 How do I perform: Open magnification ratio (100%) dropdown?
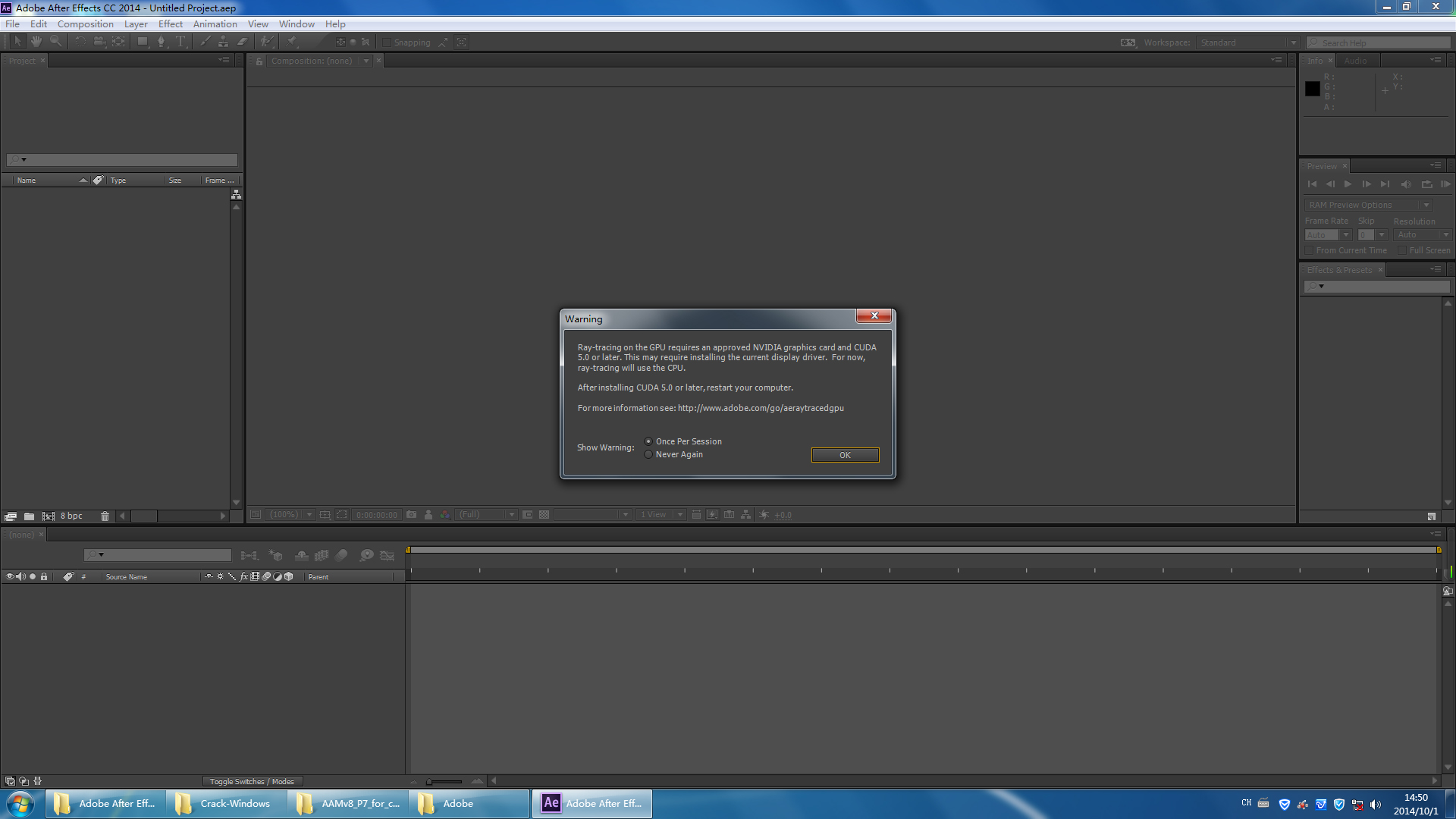click(x=290, y=515)
